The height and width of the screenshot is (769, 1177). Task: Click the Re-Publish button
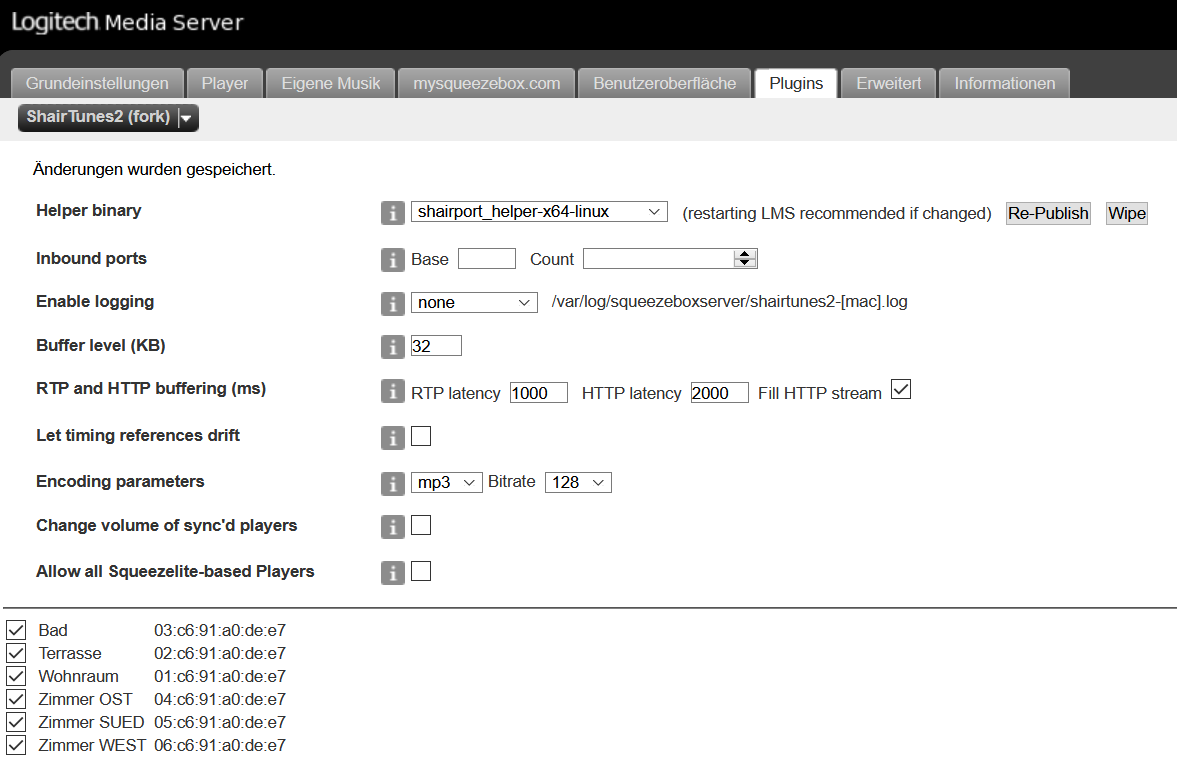(1048, 213)
